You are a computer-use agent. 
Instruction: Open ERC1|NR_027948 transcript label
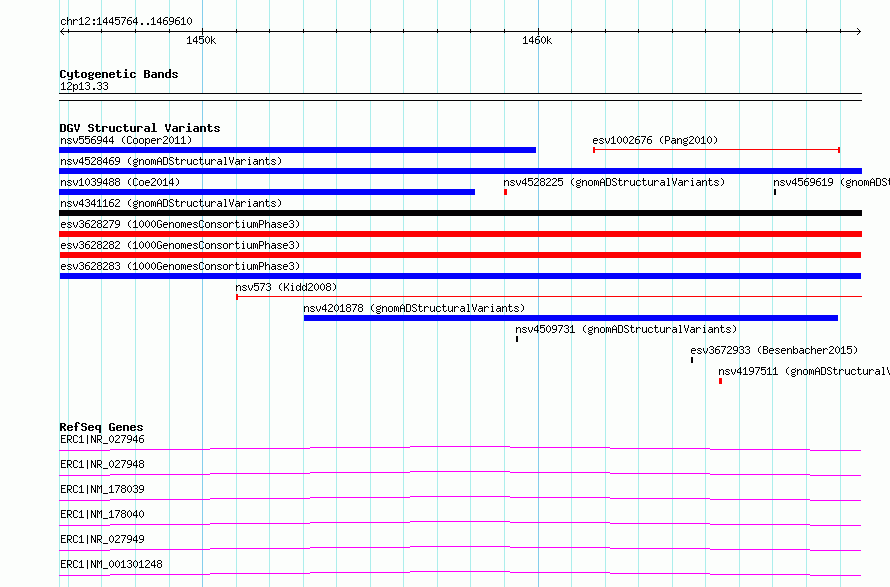(102, 464)
